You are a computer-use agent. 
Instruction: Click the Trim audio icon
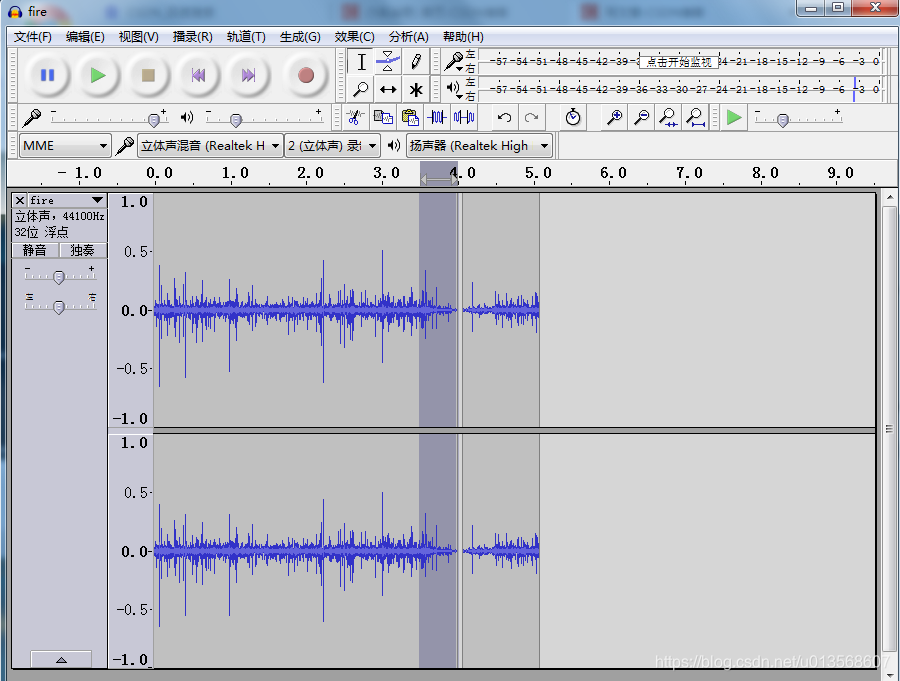pyautogui.click(x=437, y=118)
